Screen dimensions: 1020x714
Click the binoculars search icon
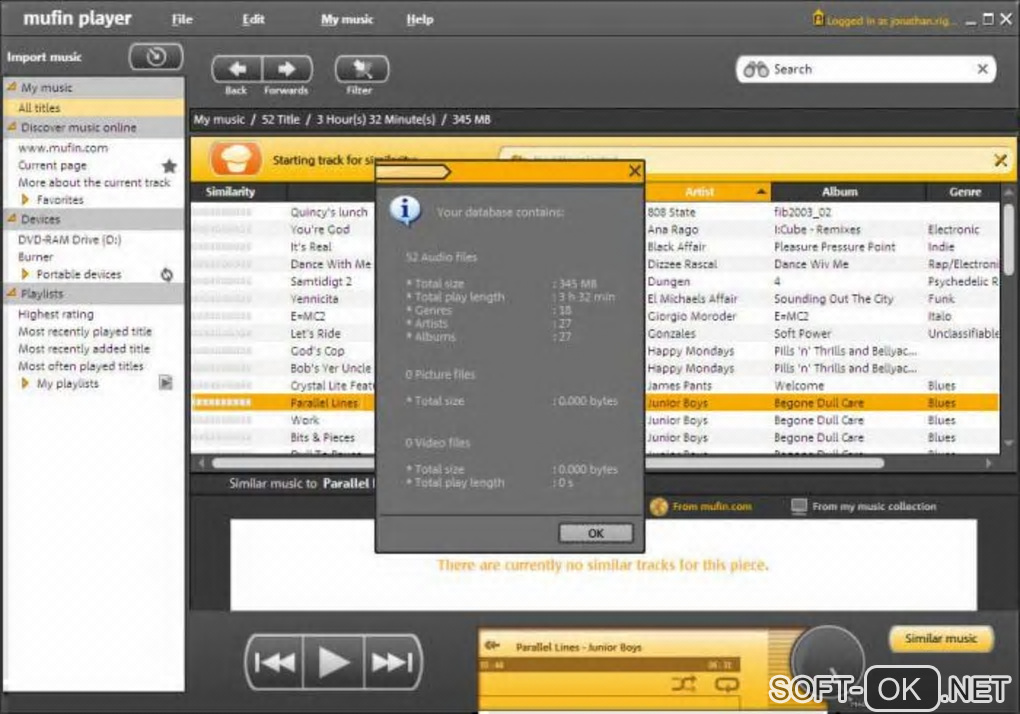[x=756, y=69]
